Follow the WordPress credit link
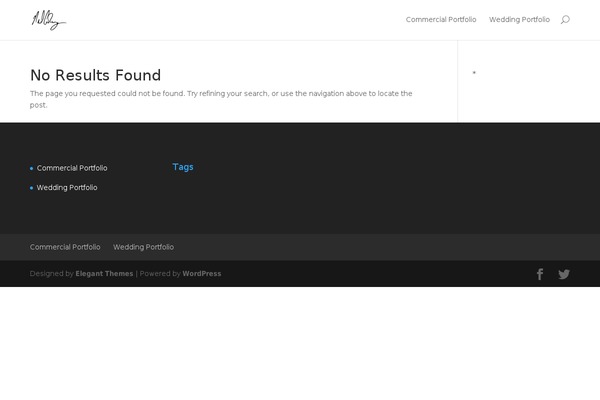This screenshot has width=600, height=400. (202, 274)
